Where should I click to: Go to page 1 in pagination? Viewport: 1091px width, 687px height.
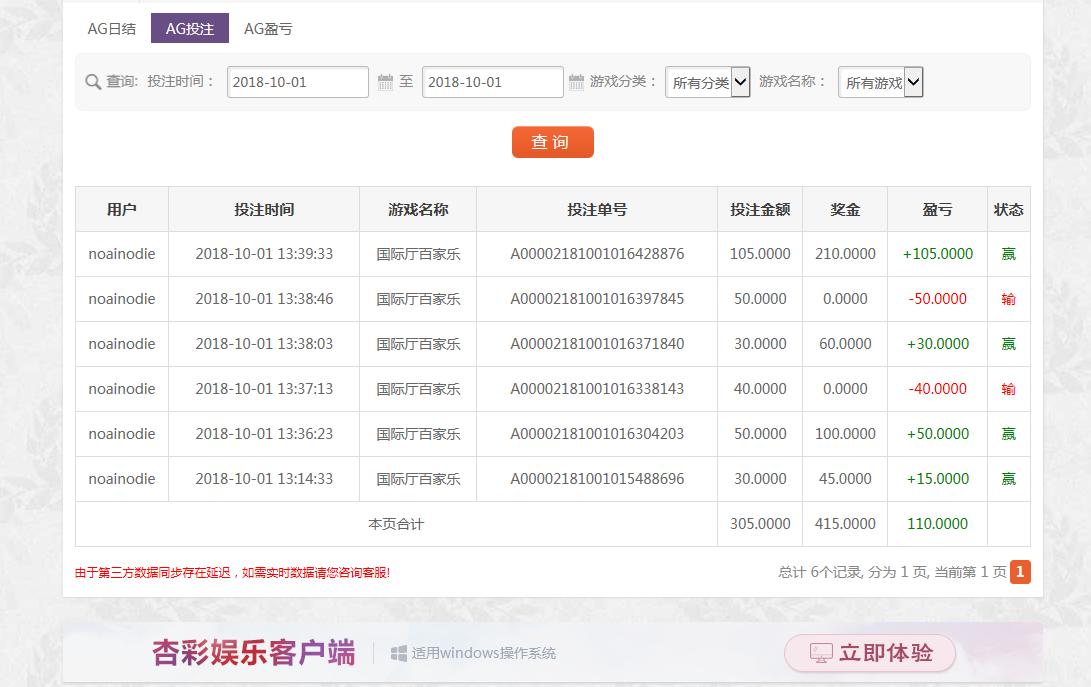[1020, 572]
